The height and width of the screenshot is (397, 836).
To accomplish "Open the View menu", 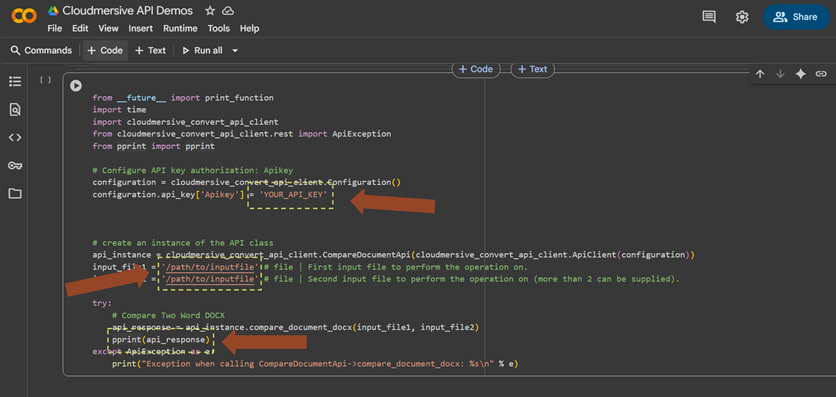I will 109,29.
